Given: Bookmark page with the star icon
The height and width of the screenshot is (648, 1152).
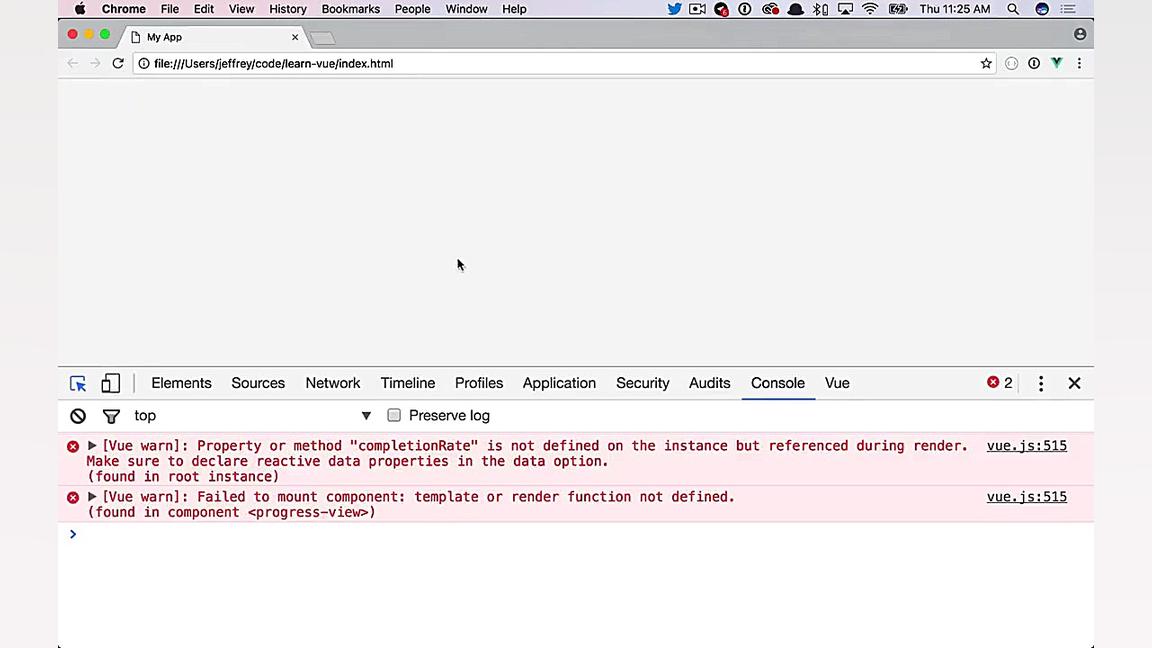Looking at the screenshot, I should 986,64.
